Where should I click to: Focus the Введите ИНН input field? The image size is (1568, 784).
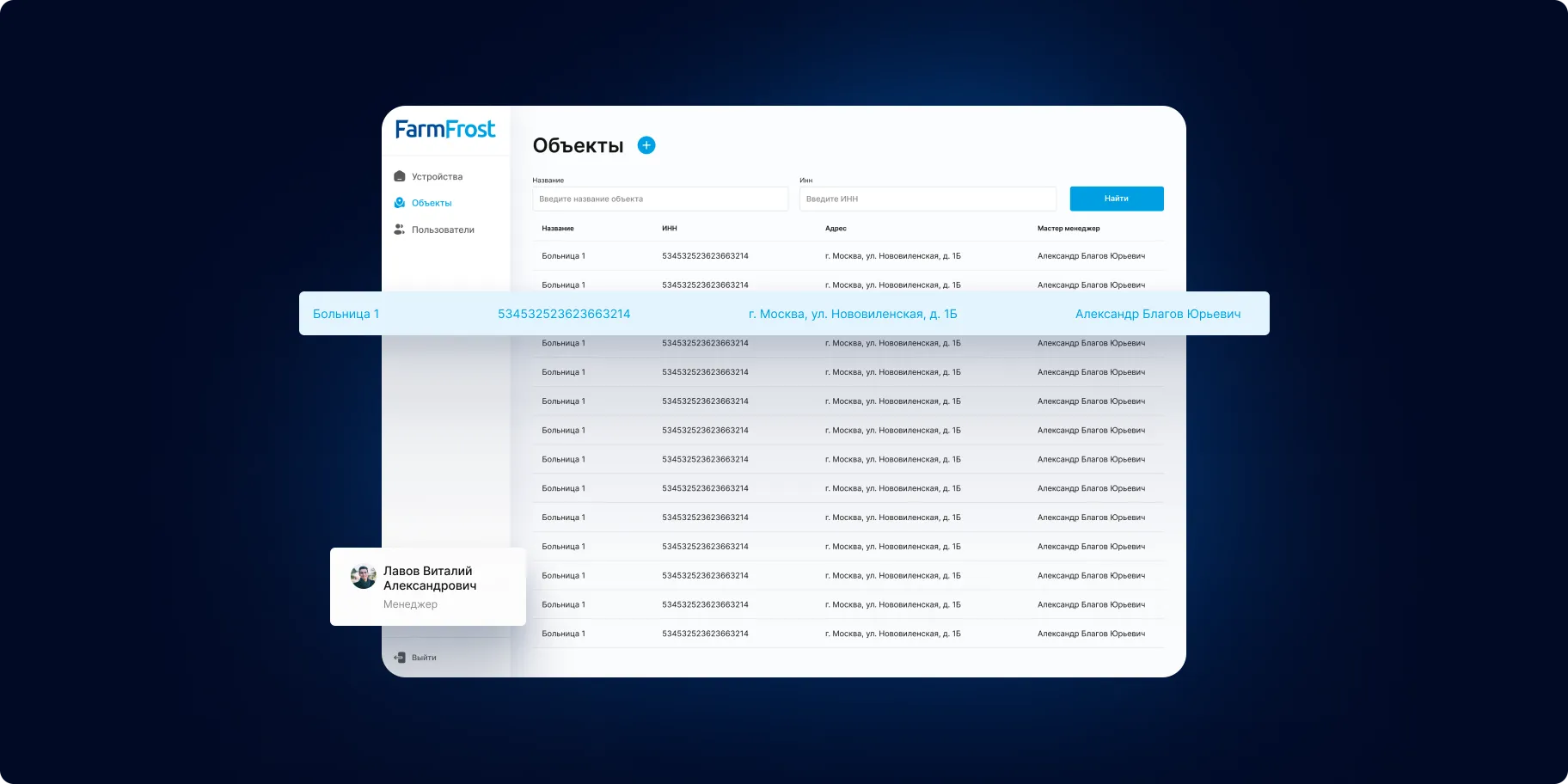point(928,199)
